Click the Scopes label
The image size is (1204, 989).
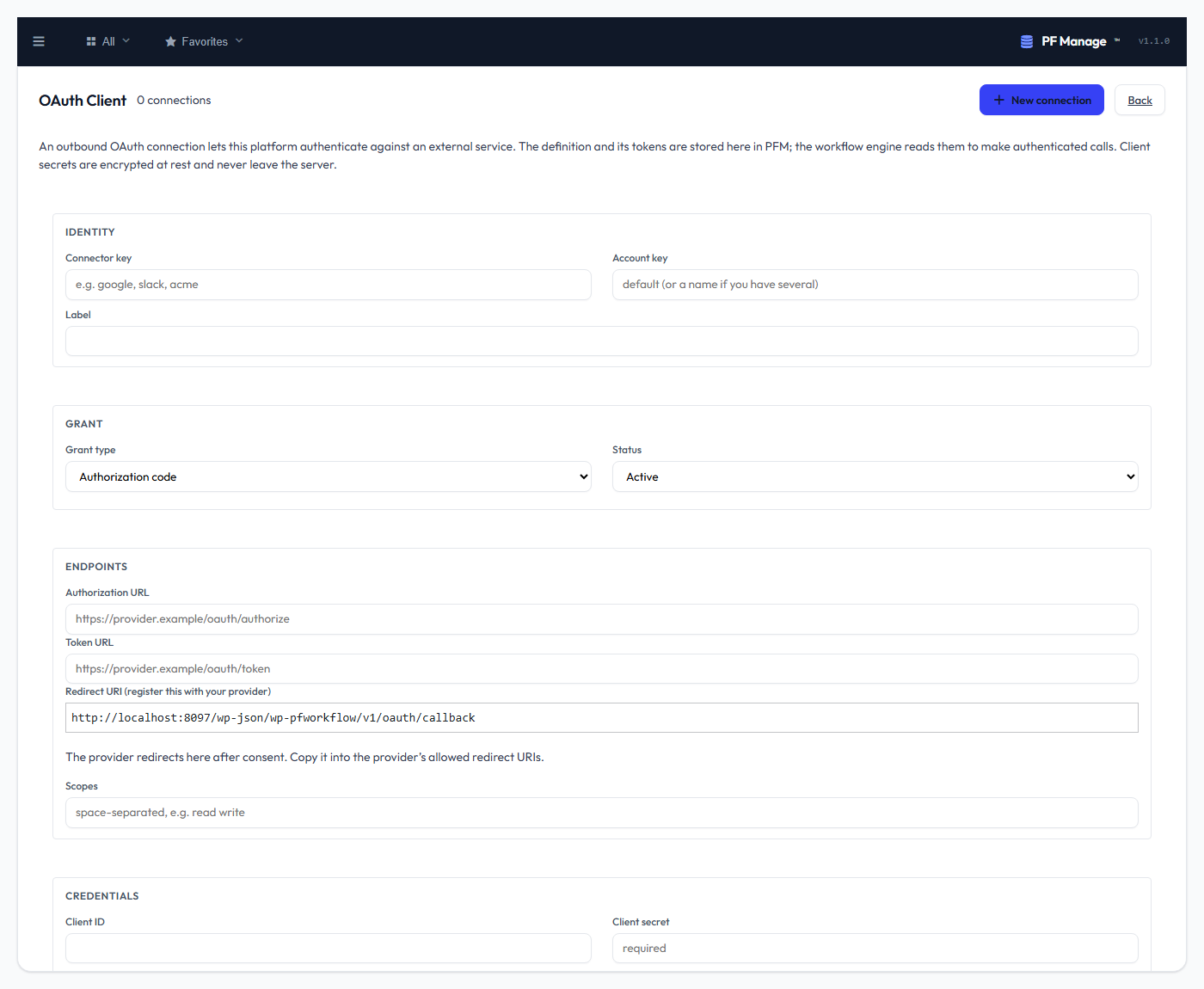pyautogui.click(x=82, y=786)
